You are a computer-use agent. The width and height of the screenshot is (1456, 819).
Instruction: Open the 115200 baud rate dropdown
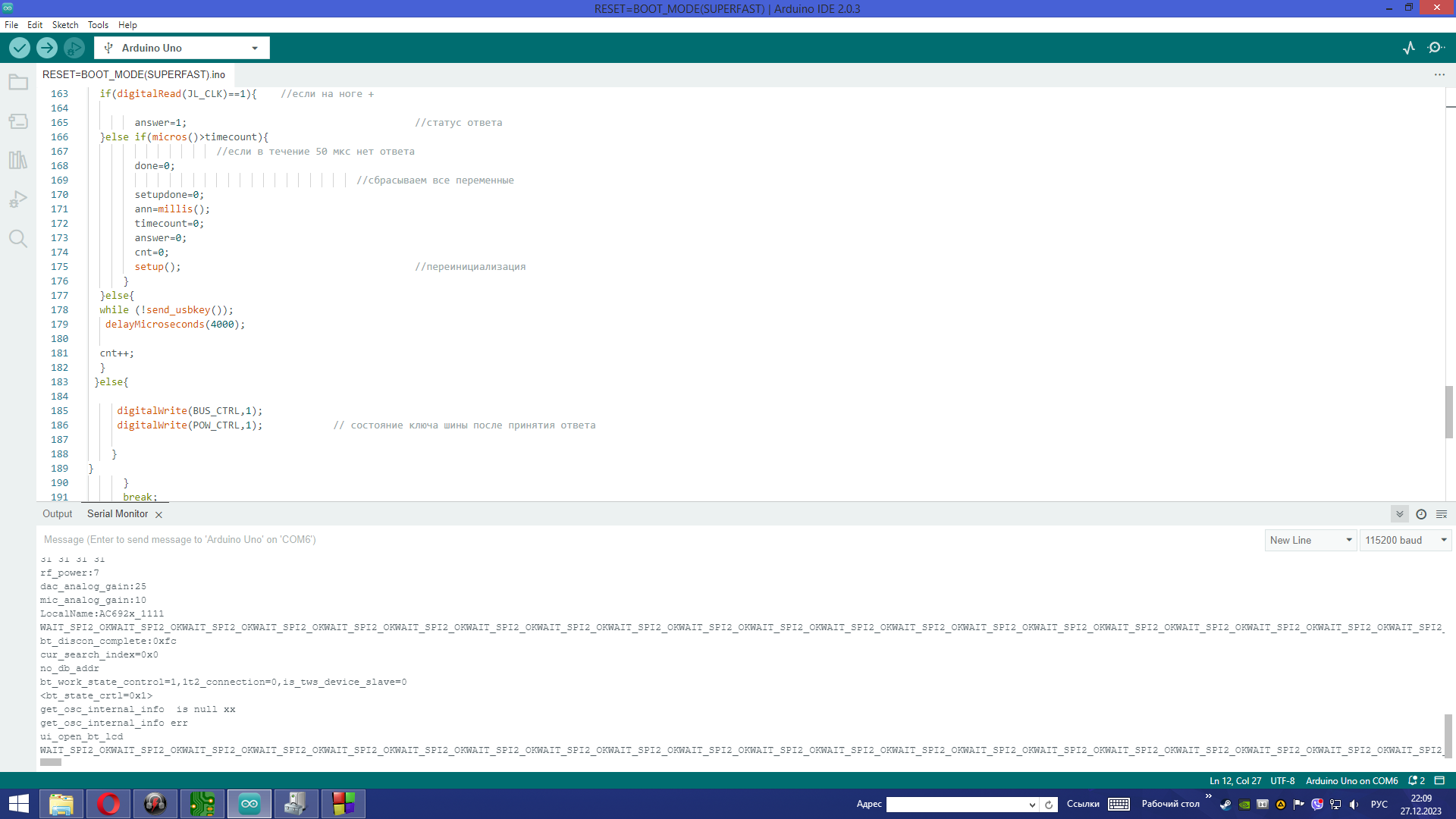(x=1405, y=540)
